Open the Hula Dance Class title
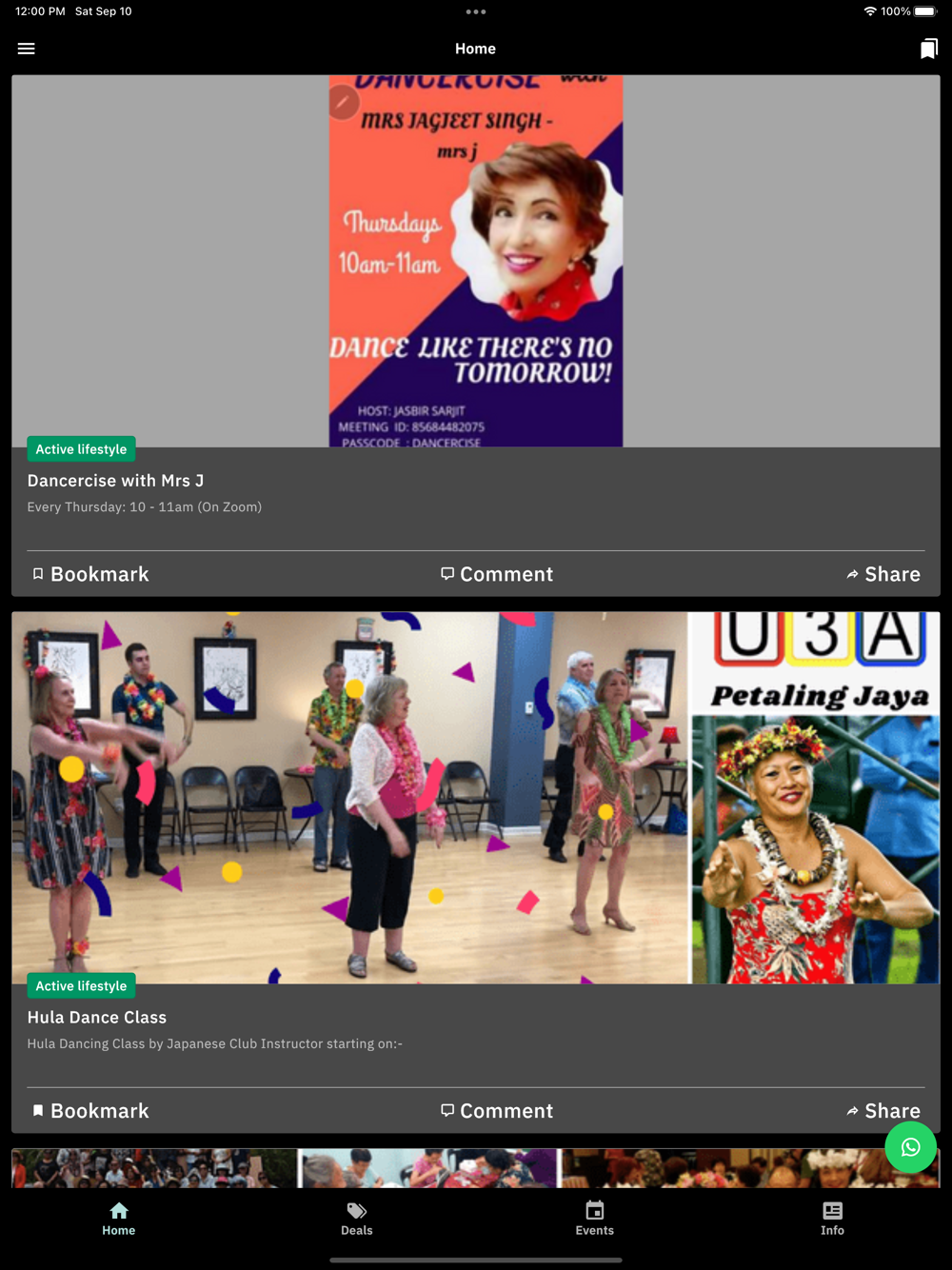Screen dimensions: 952x1270 [97, 1018]
